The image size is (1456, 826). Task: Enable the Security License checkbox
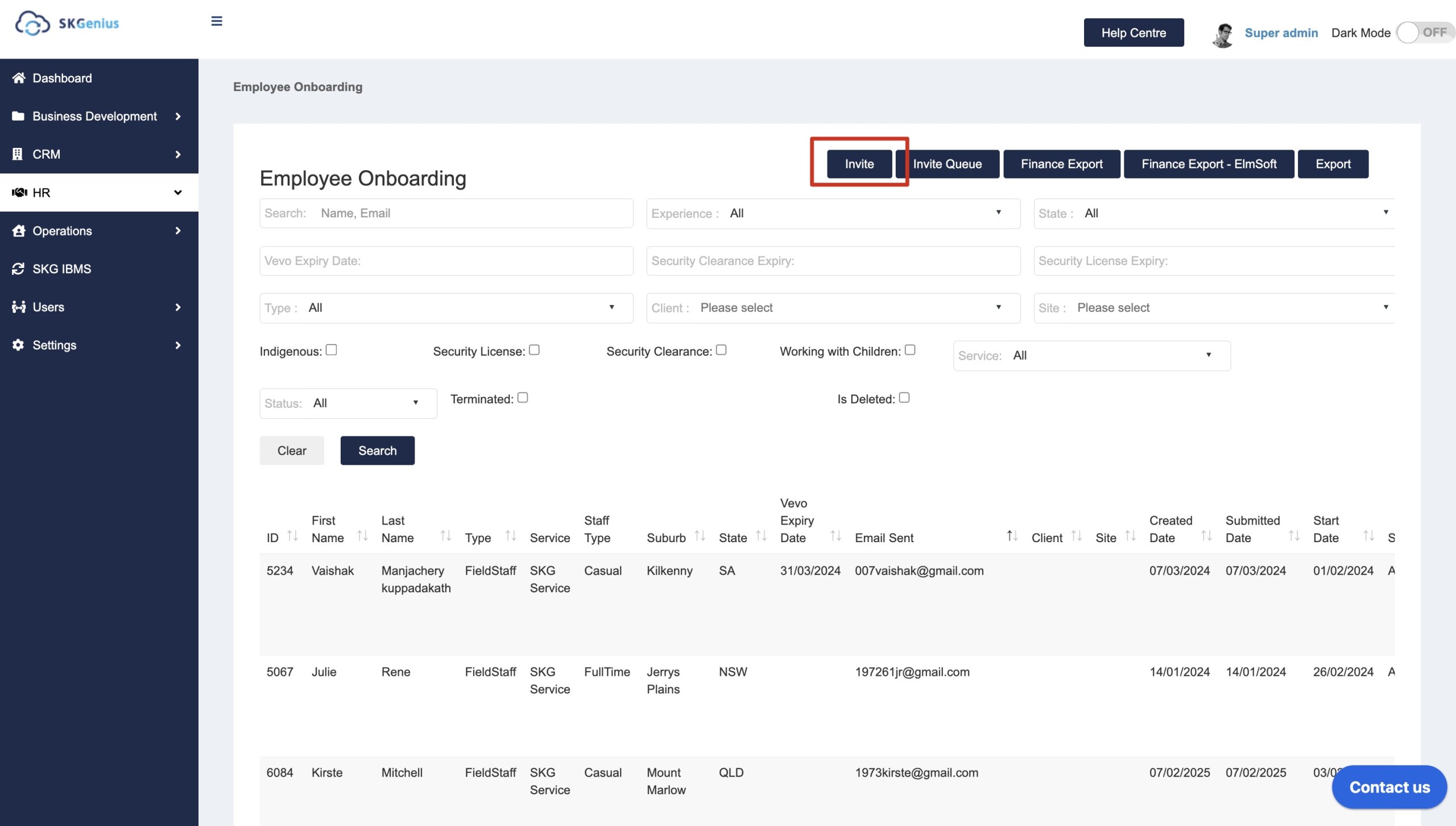coord(533,350)
